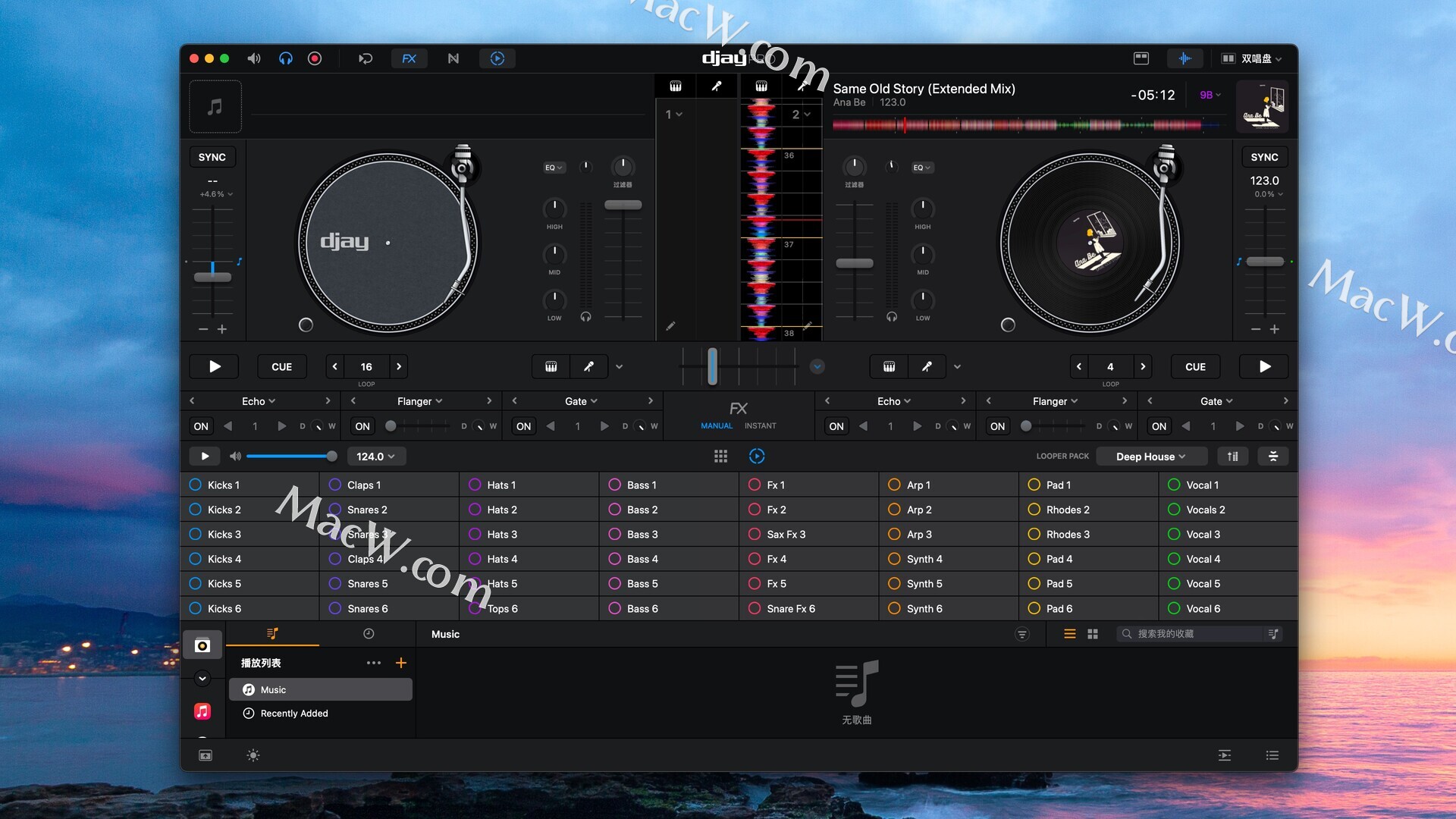Click the video screen icon in bottom bar

pyautogui.click(x=206, y=755)
